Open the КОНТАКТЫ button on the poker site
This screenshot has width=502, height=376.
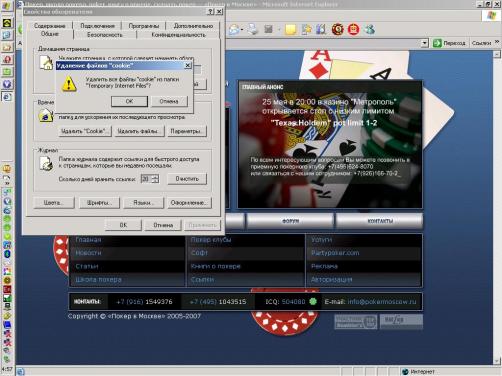click(380, 221)
